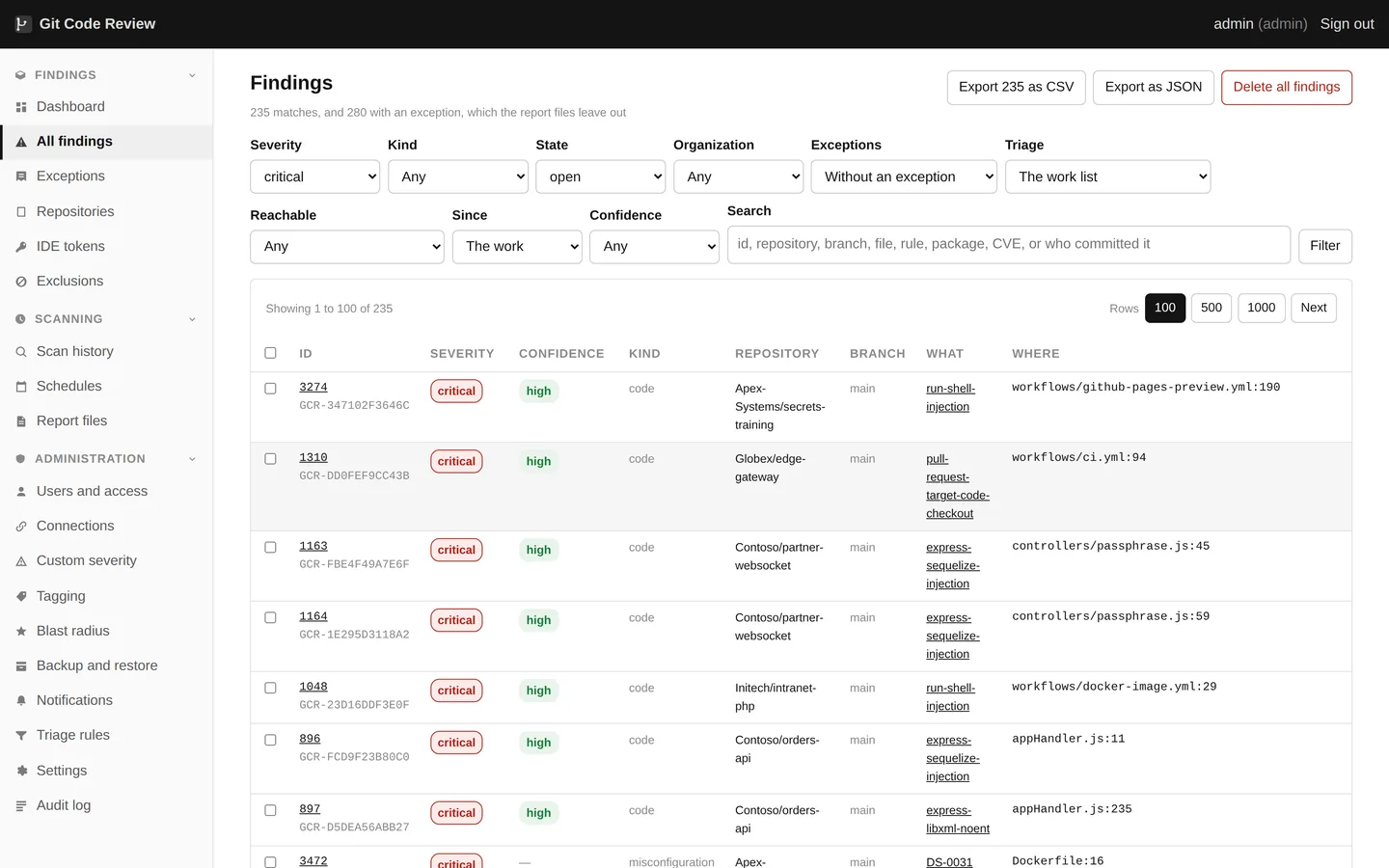Check the box for finding 1310
Viewport: 1389px width, 868px height.
click(270, 459)
